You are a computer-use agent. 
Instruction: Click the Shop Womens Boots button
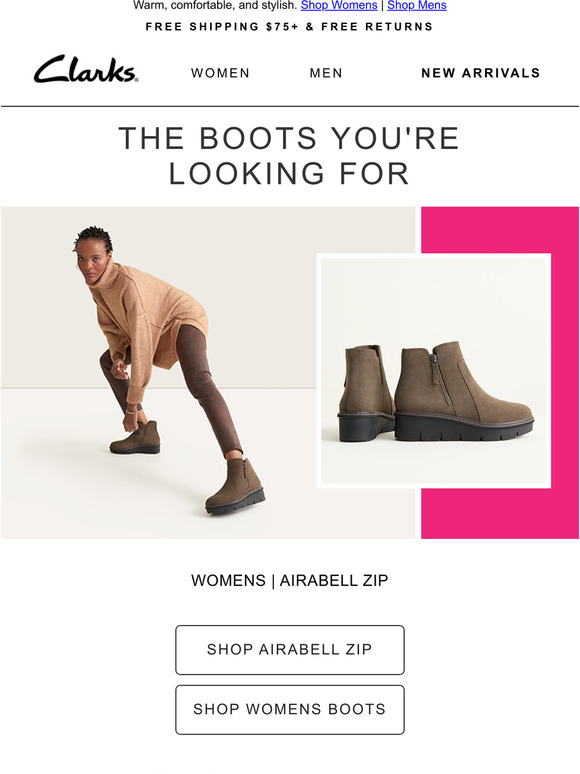pos(290,709)
